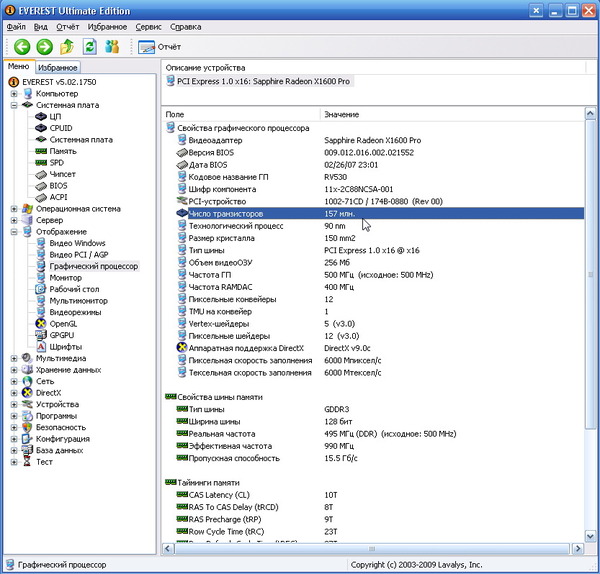600x574 pixels.
Task: Select the Графический процессор tree item
Action: click(94, 266)
